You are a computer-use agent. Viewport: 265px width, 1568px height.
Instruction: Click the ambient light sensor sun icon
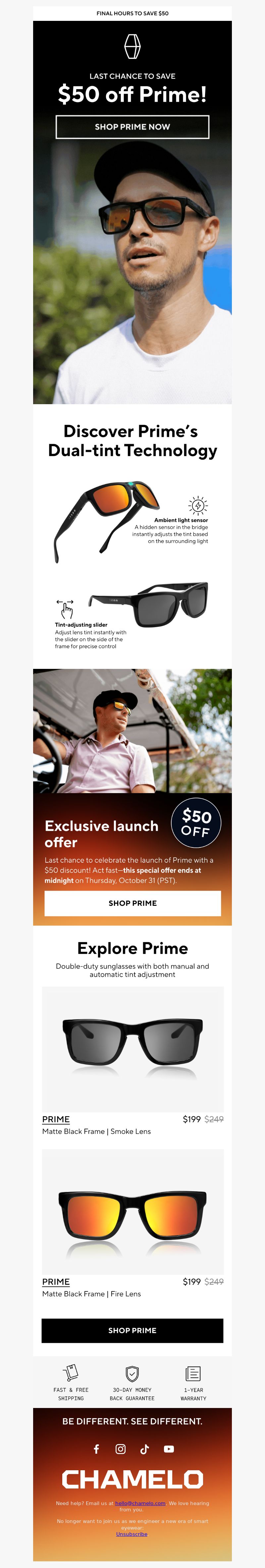coord(198,505)
